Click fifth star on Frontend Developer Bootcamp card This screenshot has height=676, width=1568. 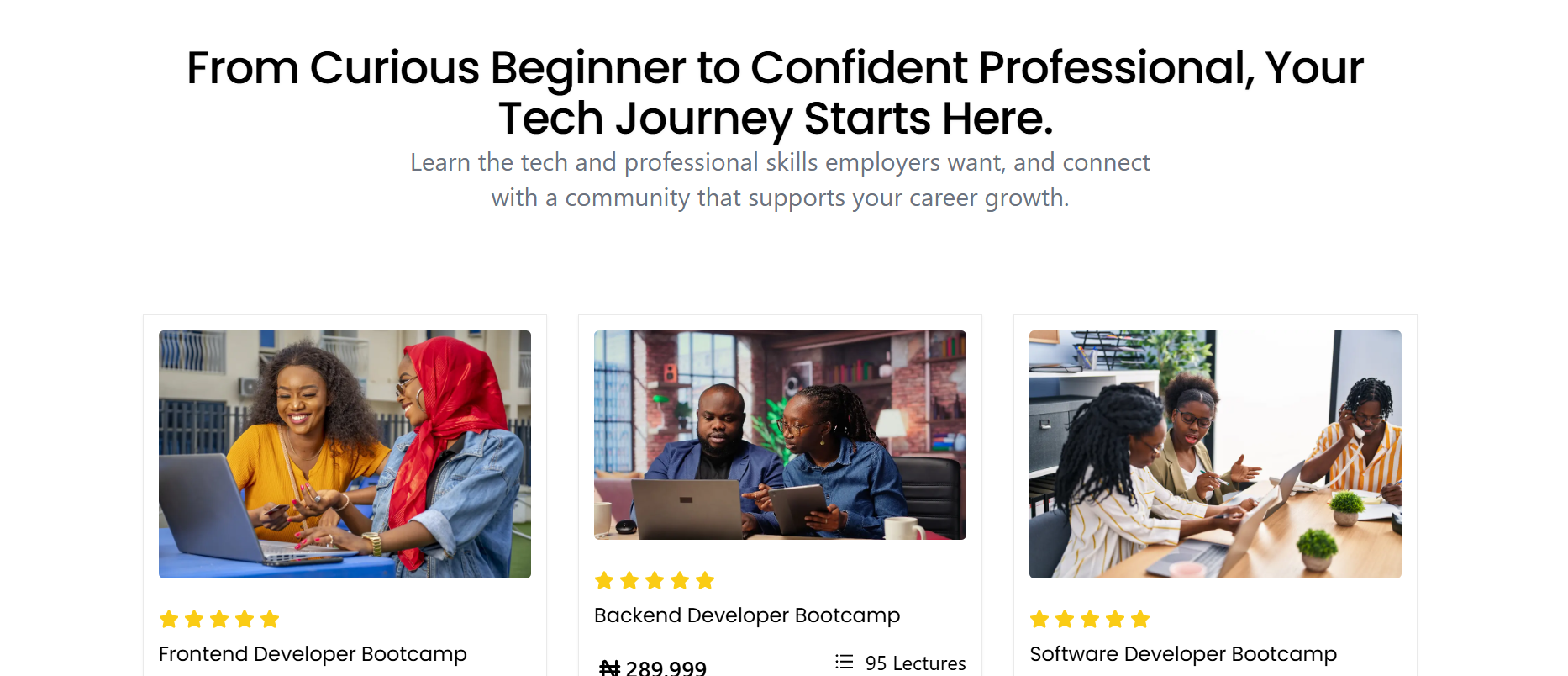(x=270, y=620)
